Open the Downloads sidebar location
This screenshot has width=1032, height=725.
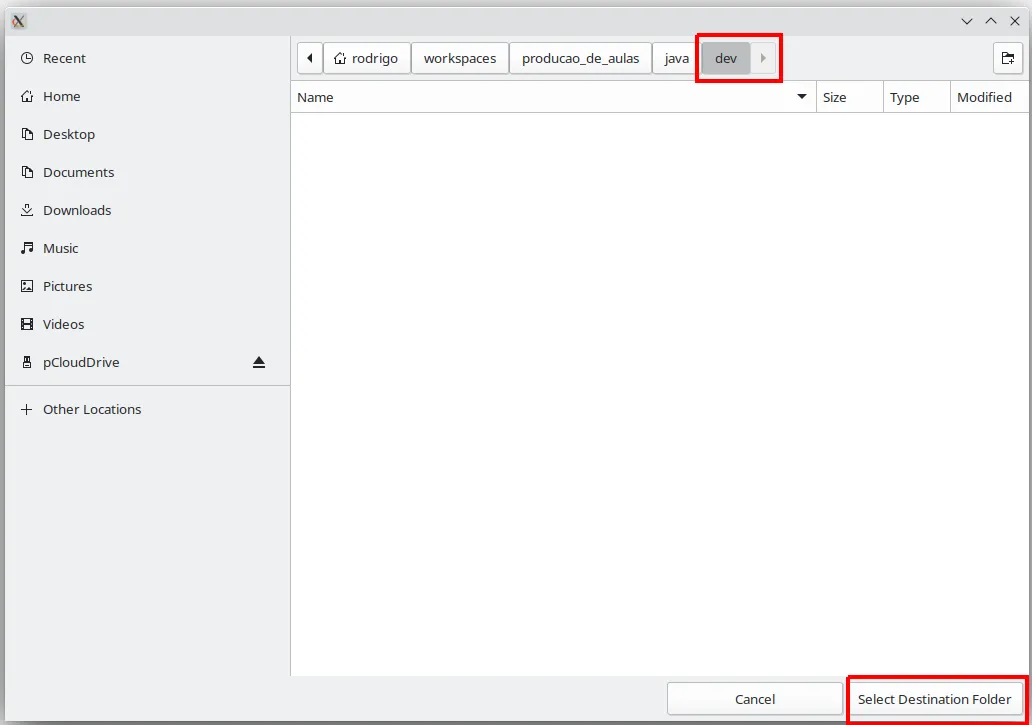click(147, 211)
